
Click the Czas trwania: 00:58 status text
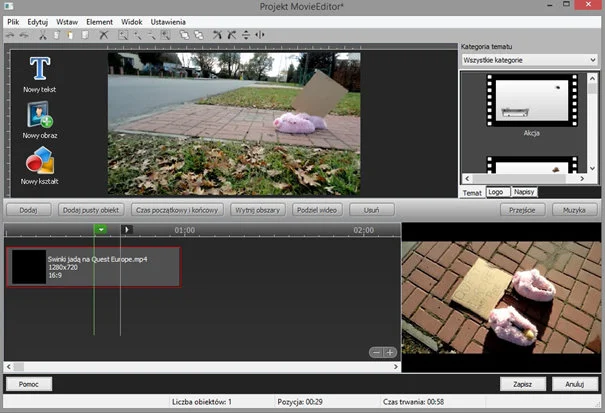413,402
